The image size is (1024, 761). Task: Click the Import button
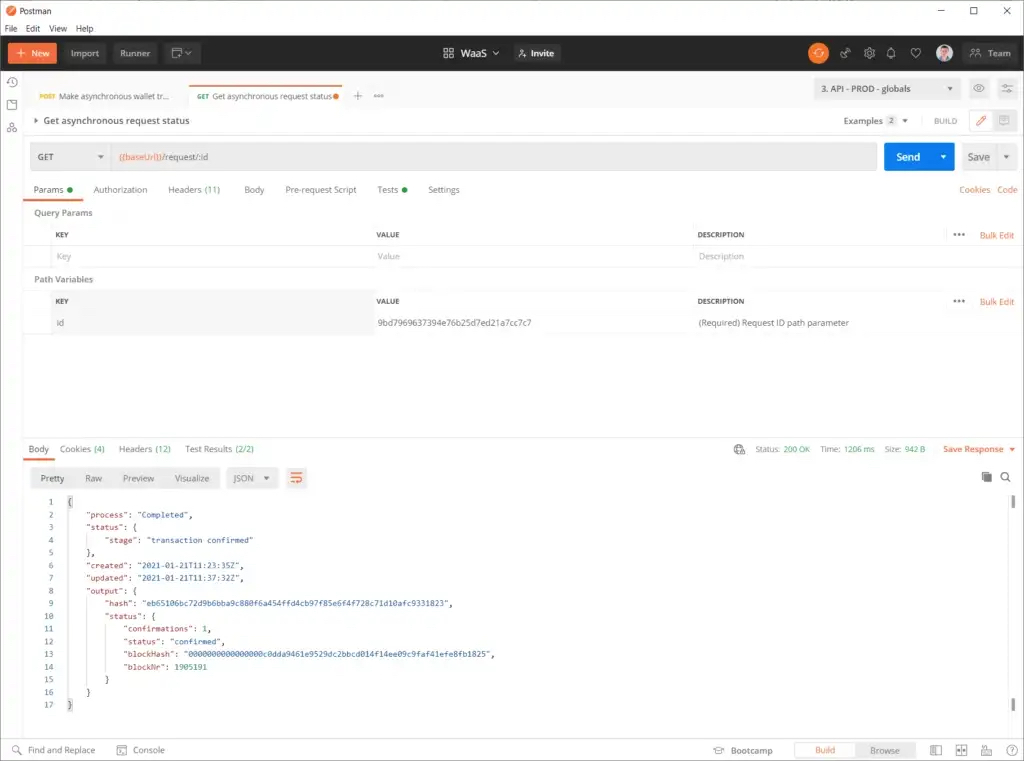click(85, 53)
